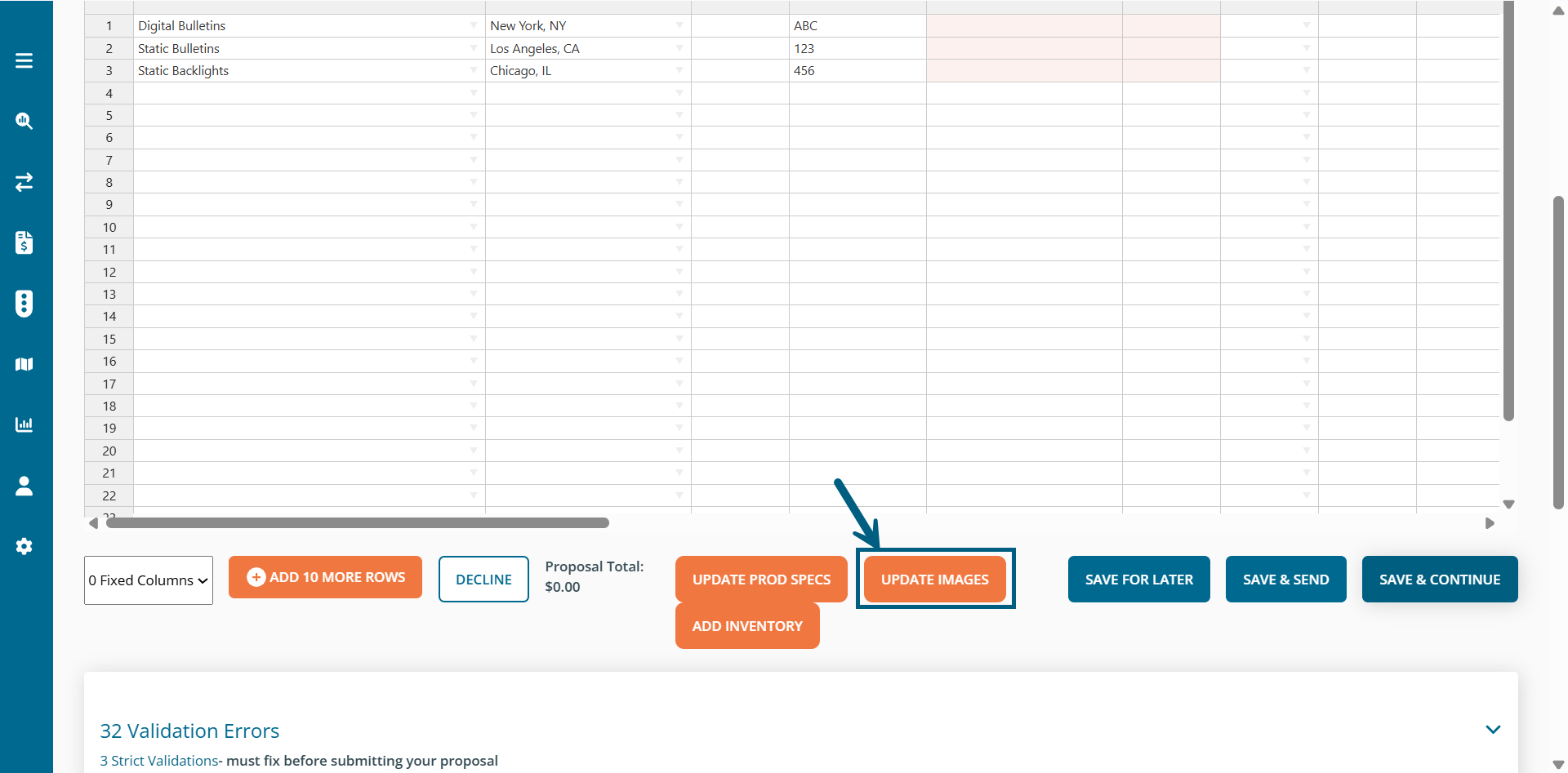
Task: Click the search analytics magnifier sidebar icon
Action: point(24,121)
